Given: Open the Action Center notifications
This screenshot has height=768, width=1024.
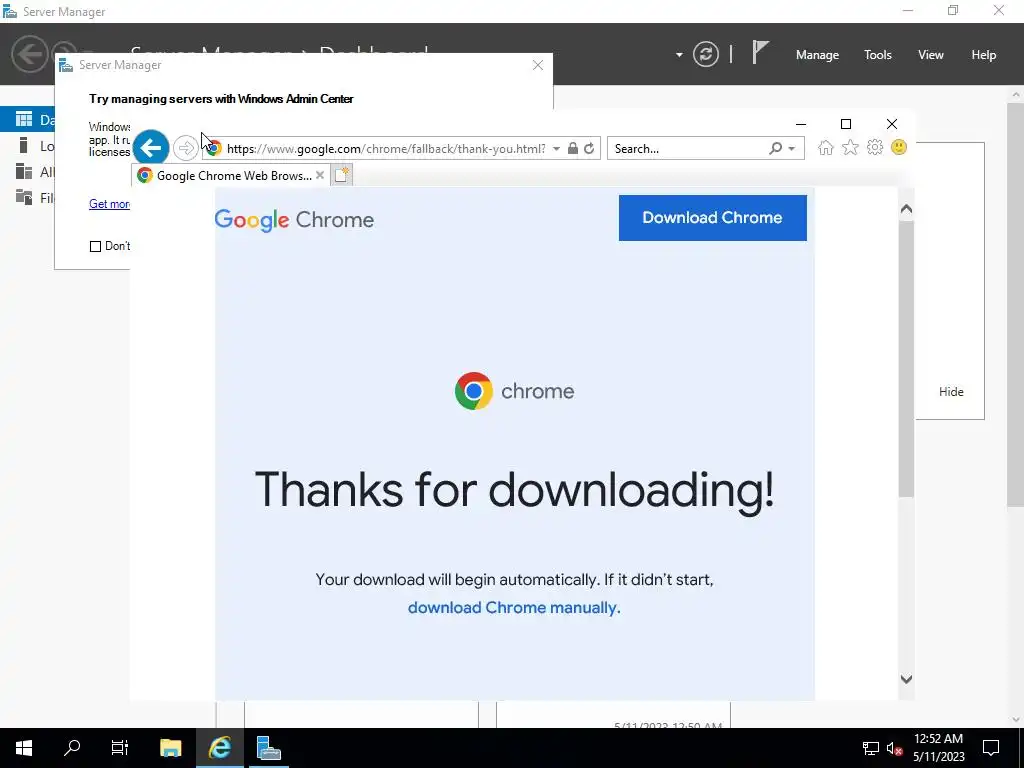Looking at the screenshot, I should point(991,748).
